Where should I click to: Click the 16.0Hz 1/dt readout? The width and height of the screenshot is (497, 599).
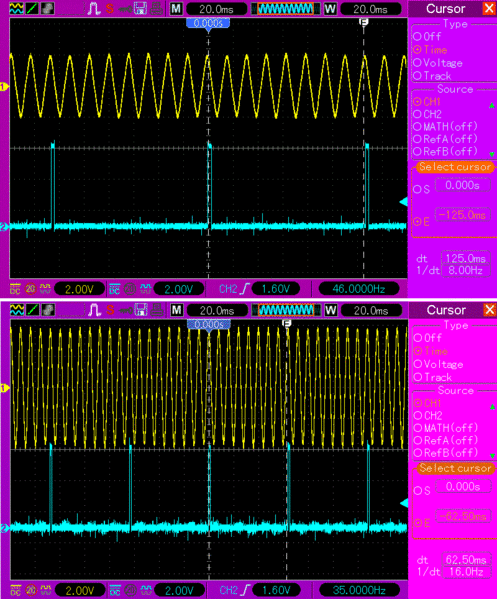click(466, 572)
